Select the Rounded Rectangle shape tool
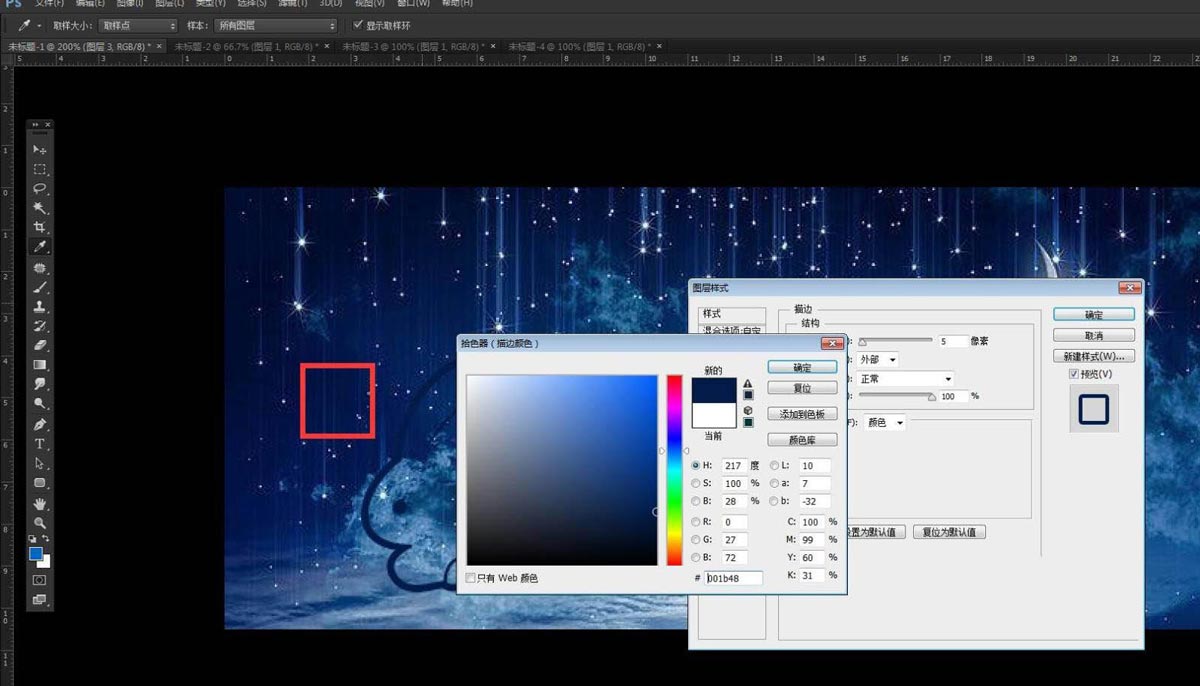The width and height of the screenshot is (1200, 686). point(40,483)
